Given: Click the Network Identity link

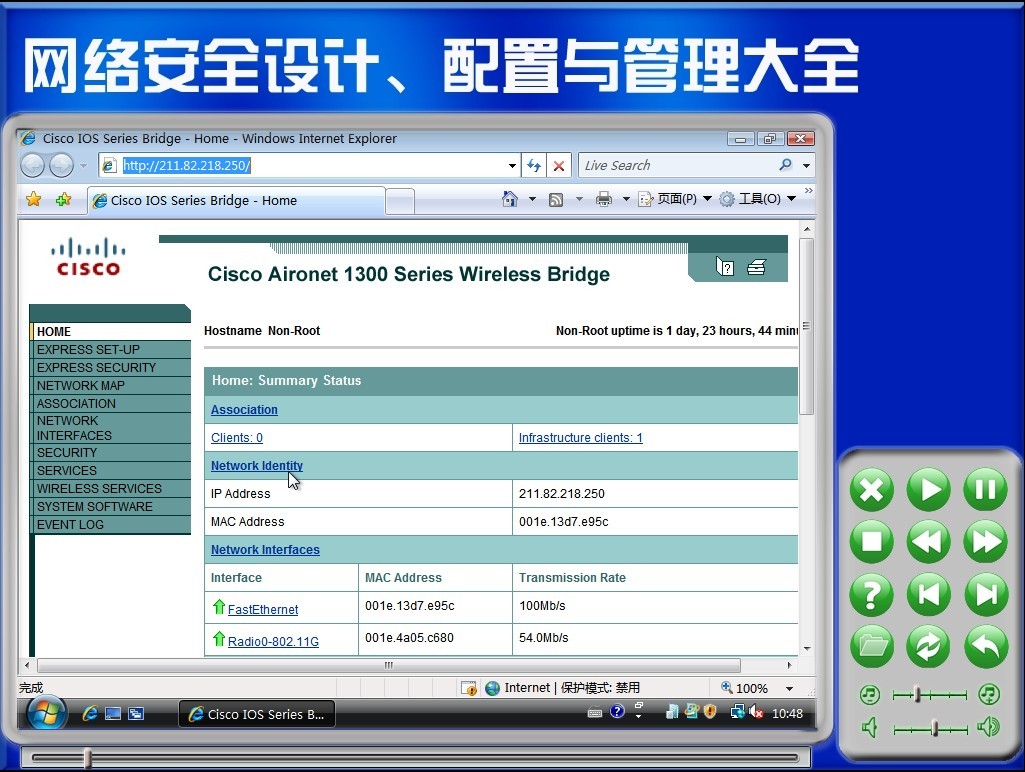Looking at the screenshot, I should pyautogui.click(x=256, y=465).
